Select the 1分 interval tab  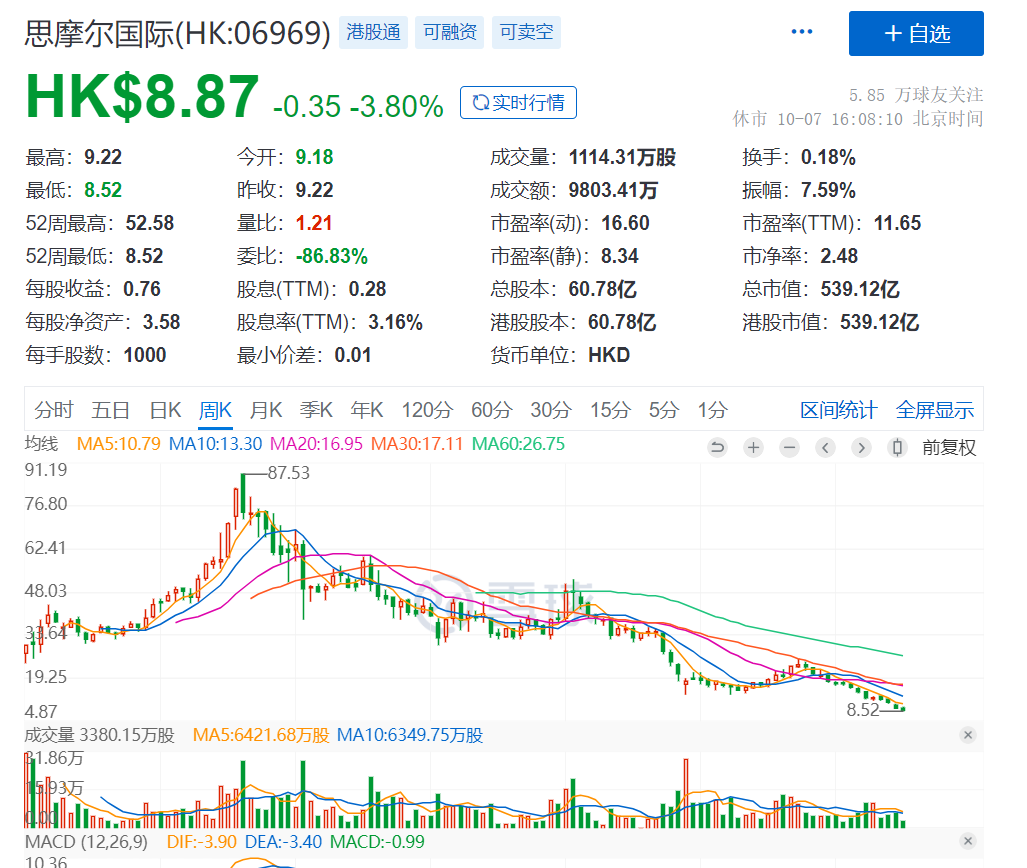(x=713, y=410)
